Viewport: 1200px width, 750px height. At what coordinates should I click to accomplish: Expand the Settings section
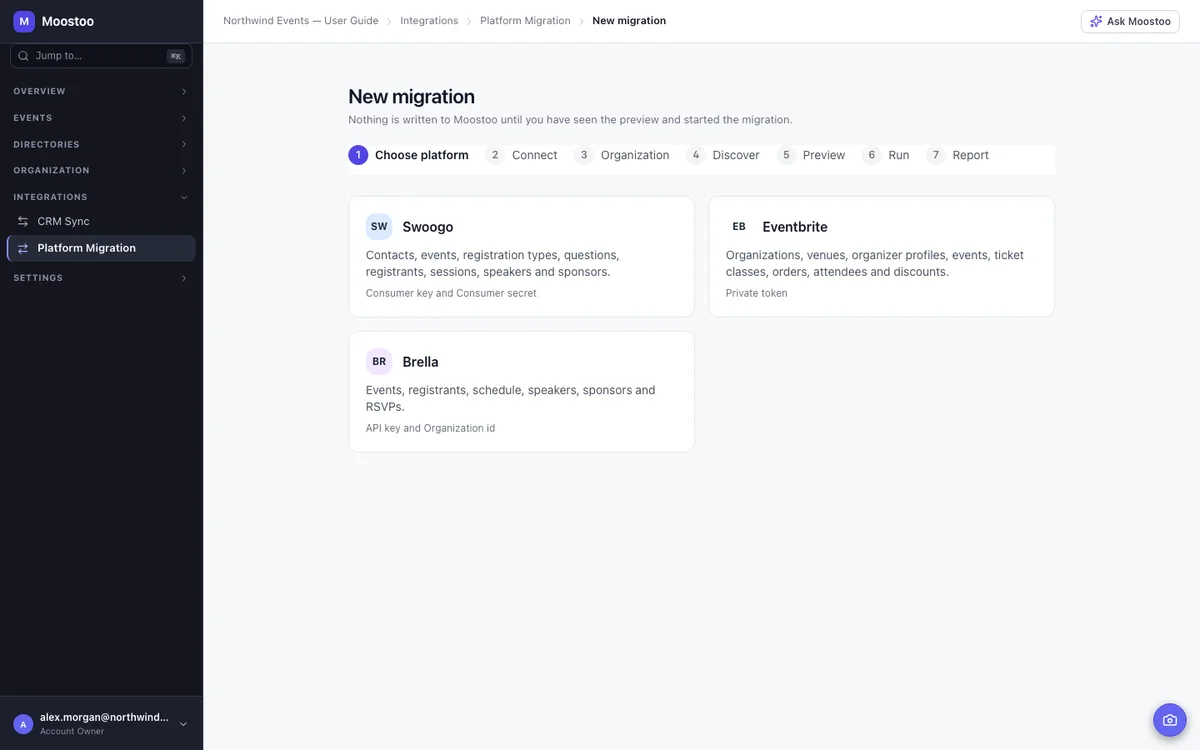coord(101,278)
